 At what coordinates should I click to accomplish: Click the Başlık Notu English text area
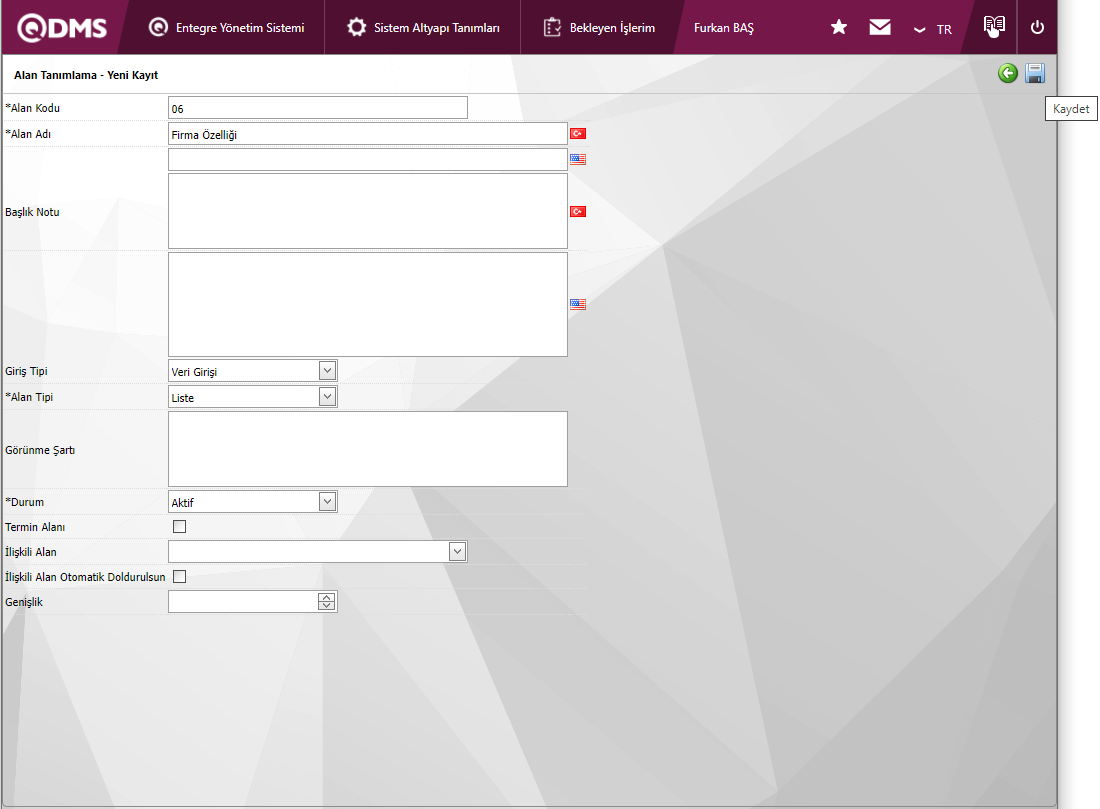pyautogui.click(x=368, y=305)
